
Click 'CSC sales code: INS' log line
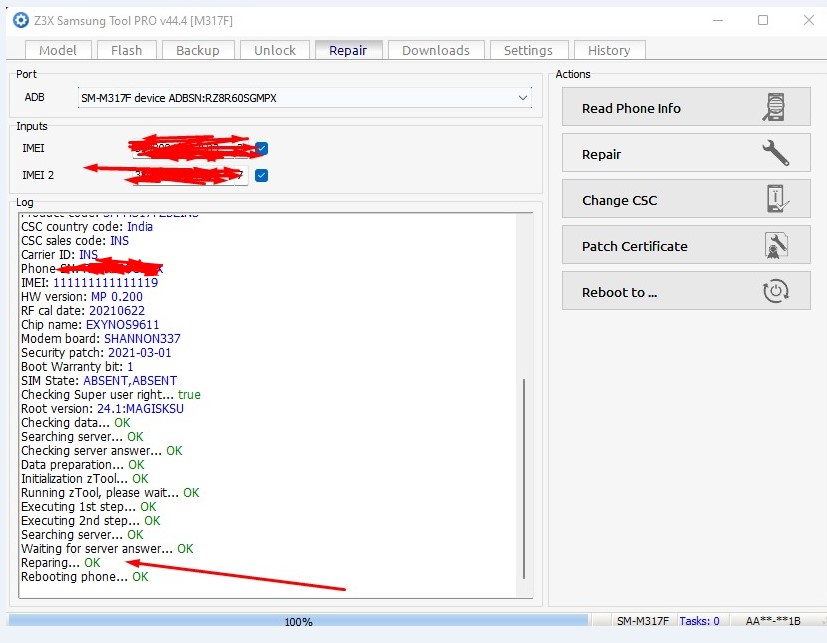pos(75,241)
